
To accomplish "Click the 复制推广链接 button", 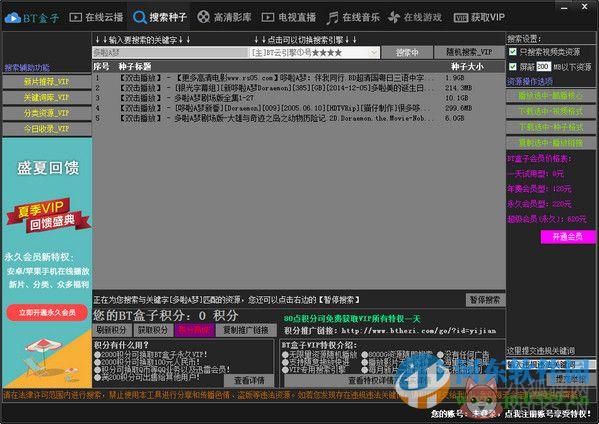I will 246,330.
